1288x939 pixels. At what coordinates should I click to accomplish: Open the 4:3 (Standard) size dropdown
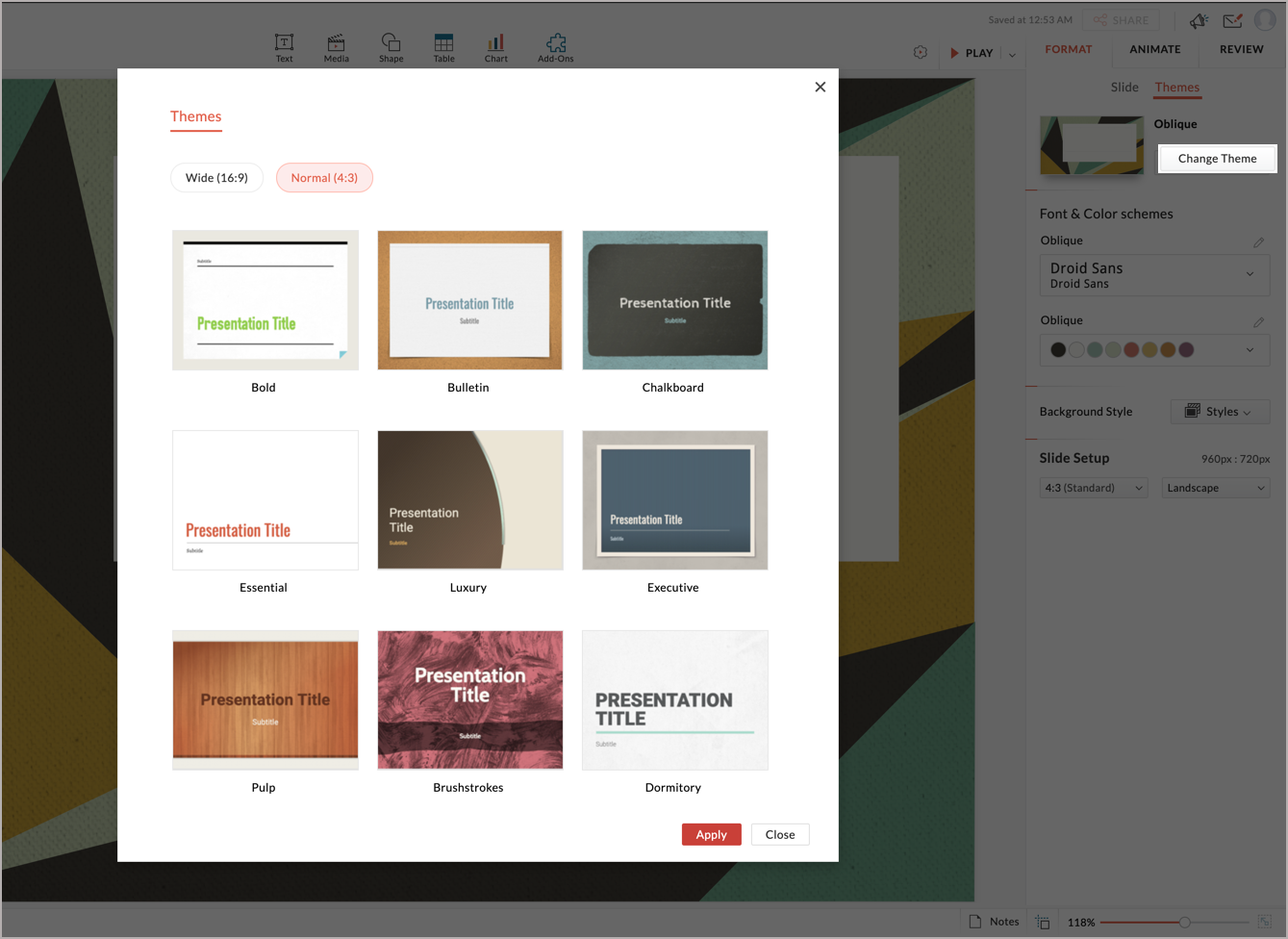[x=1094, y=488]
